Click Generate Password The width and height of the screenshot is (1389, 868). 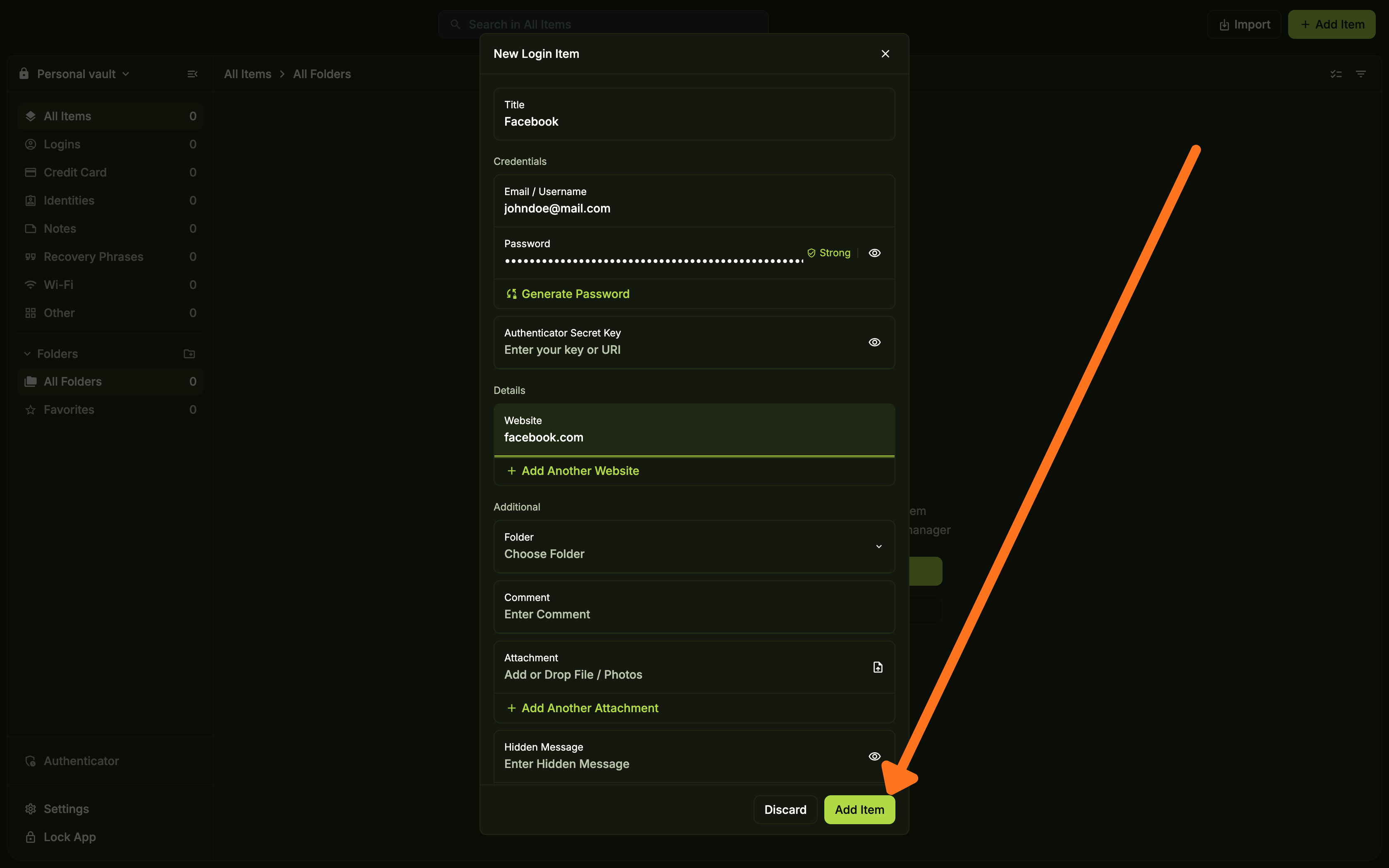(575, 294)
